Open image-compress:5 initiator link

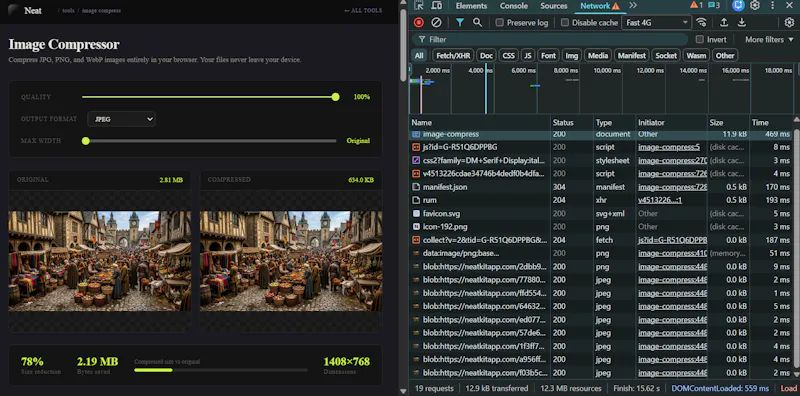pos(669,147)
